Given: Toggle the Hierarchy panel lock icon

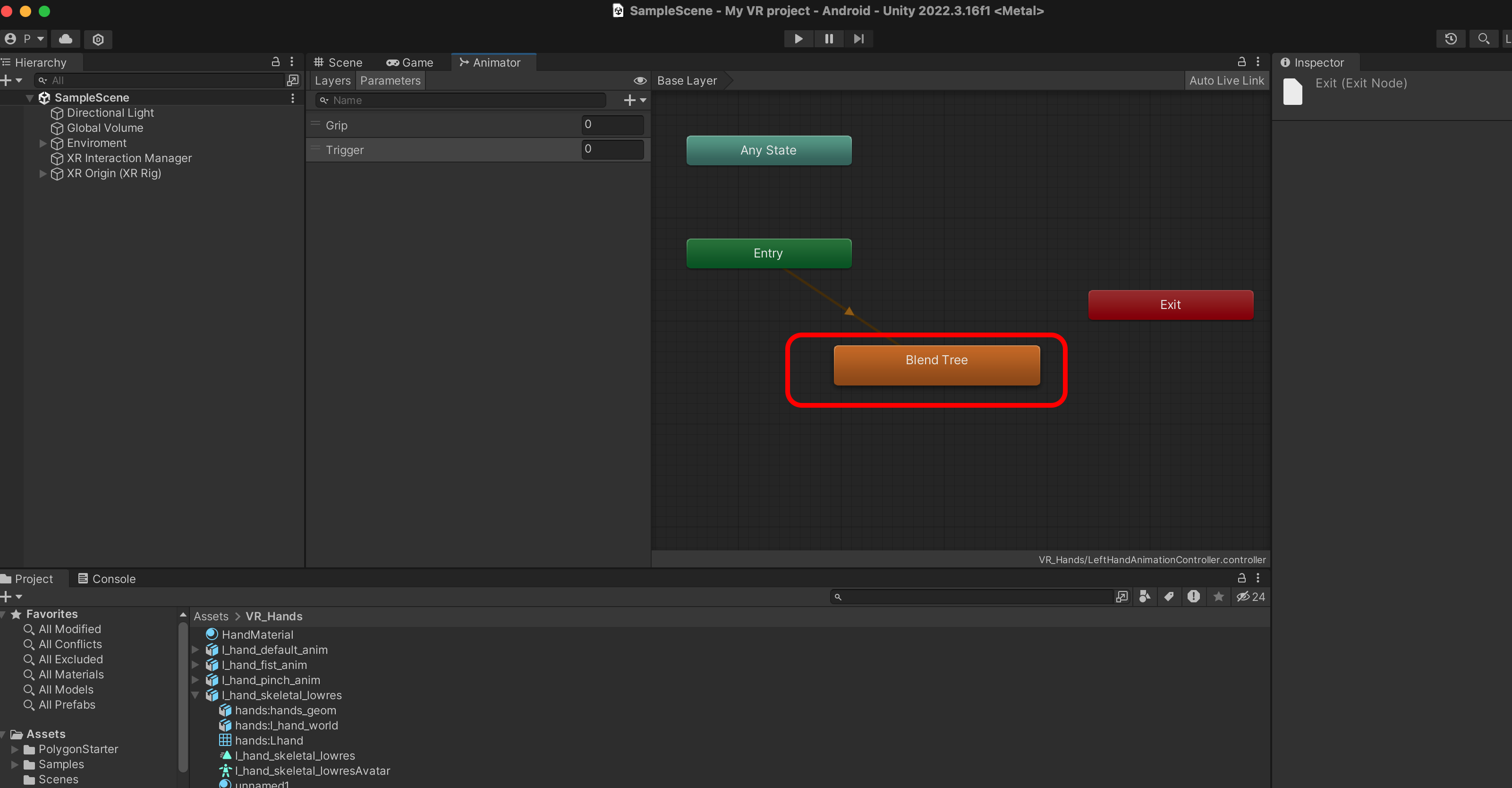Looking at the screenshot, I should (x=275, y=62).
